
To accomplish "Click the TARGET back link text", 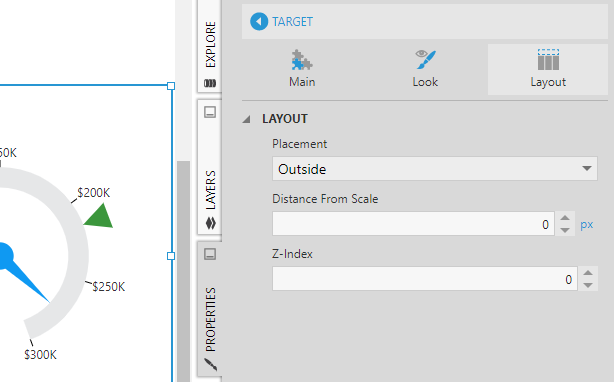I will click(293, 22).
